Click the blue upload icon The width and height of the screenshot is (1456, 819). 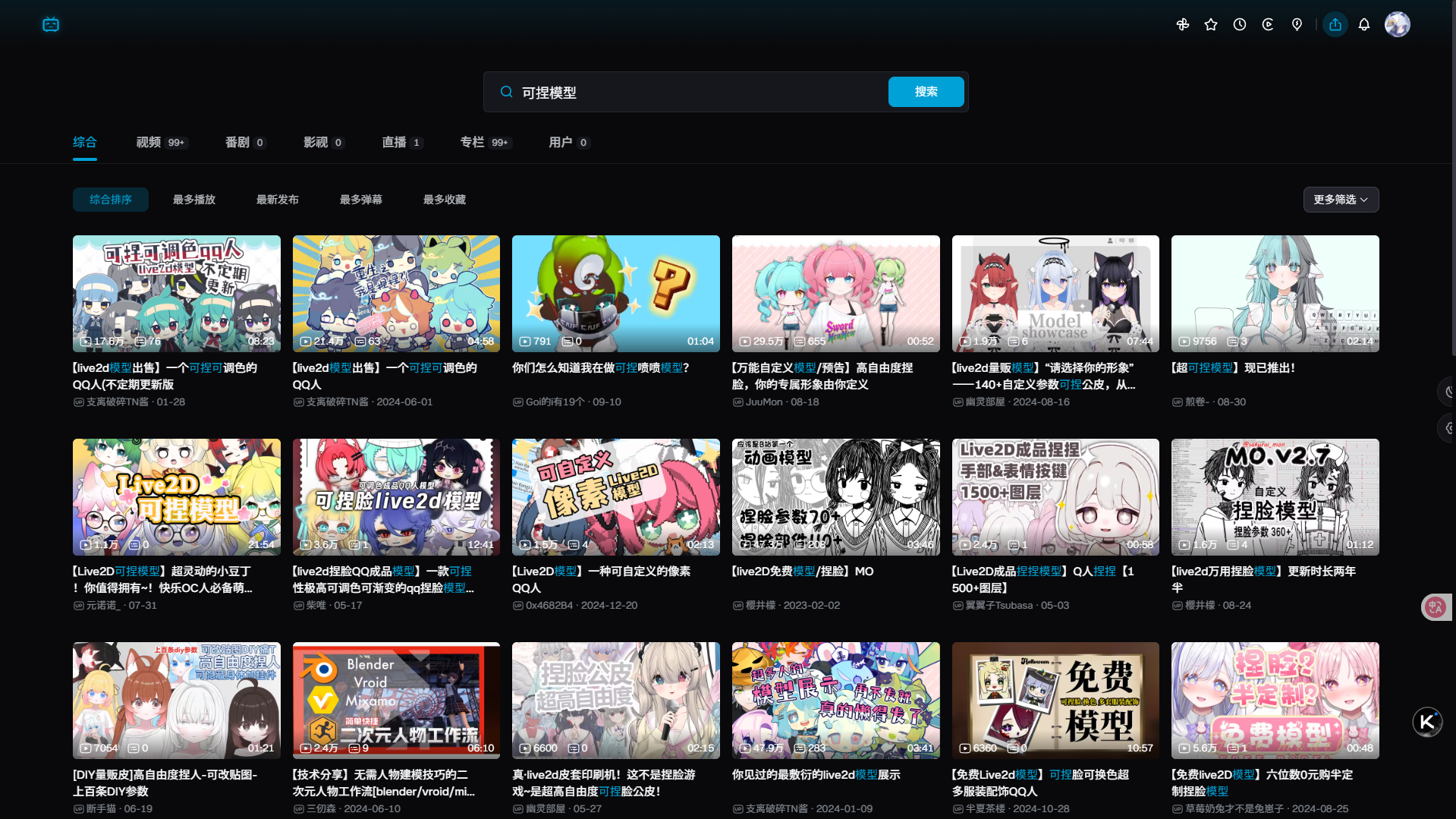[1335, 24]
